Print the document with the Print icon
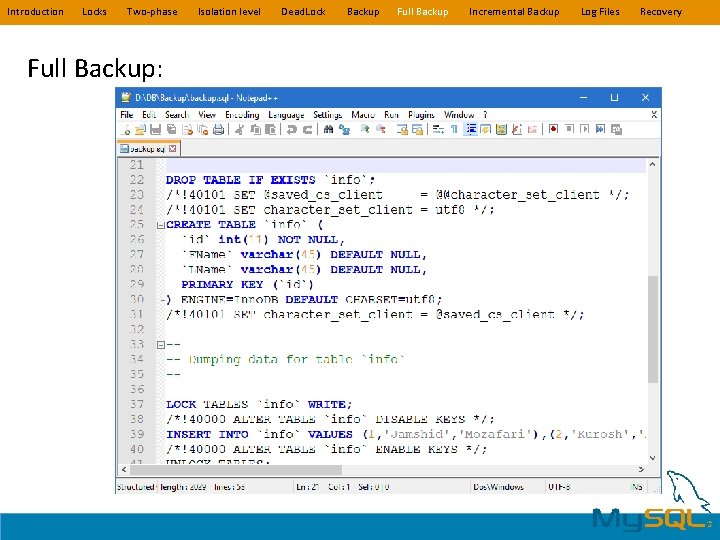The height and width of the screenshot is (540, 720). [x=219, y=129]
